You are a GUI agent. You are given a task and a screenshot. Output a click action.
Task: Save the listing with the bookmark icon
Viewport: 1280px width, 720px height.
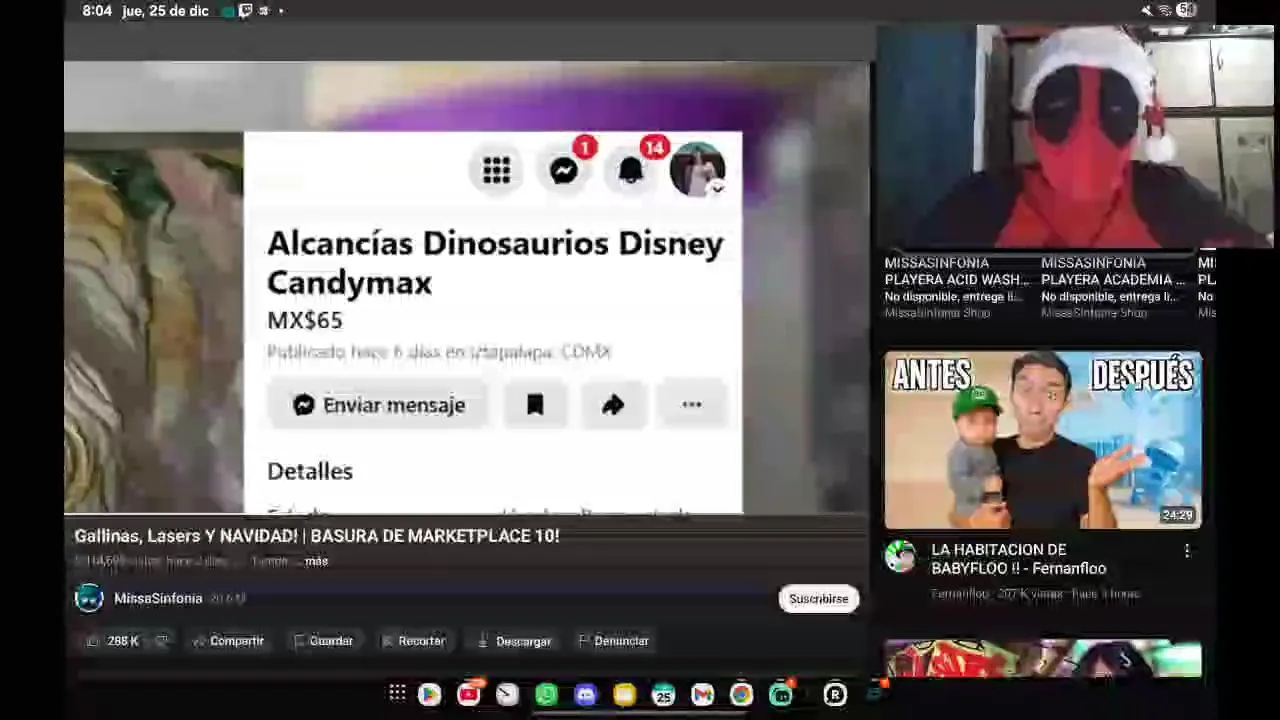click(x=535, y=405)
